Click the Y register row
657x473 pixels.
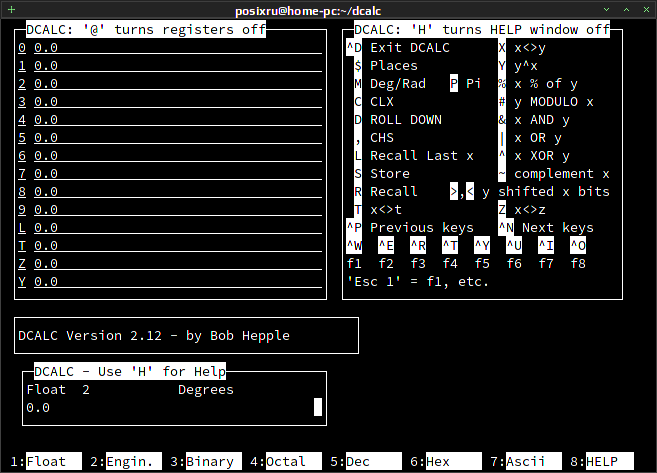coord(170,282)
